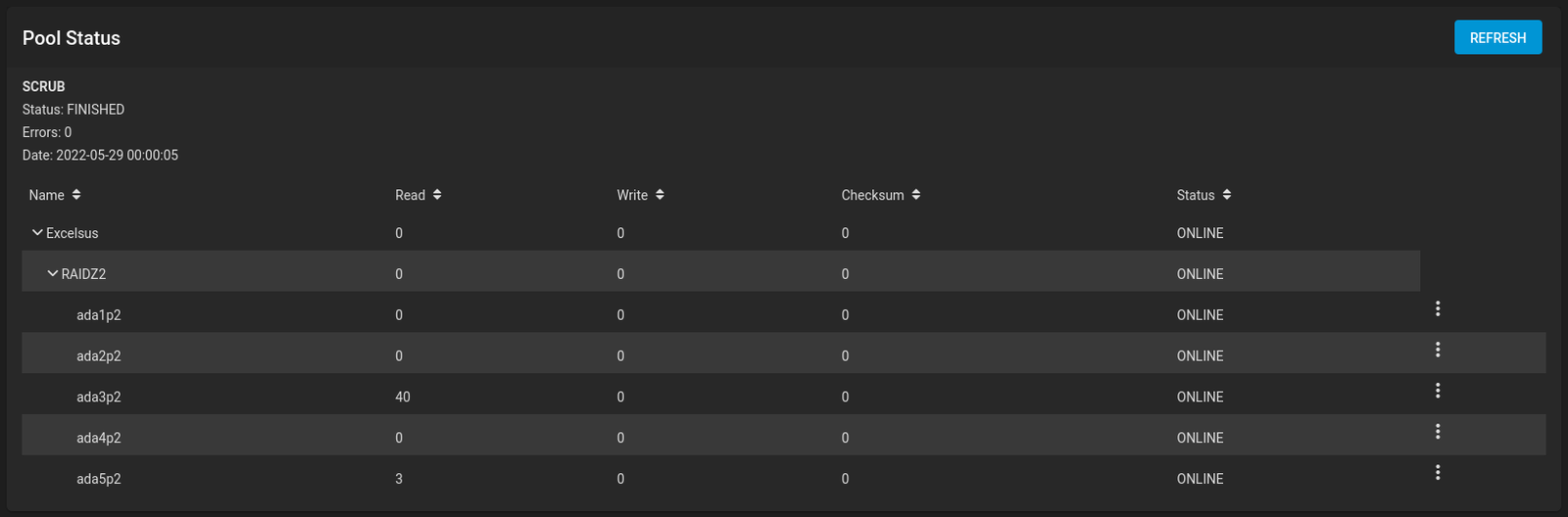
Task: Select the ada5p2 disk row
Action: tap(784, 479)
